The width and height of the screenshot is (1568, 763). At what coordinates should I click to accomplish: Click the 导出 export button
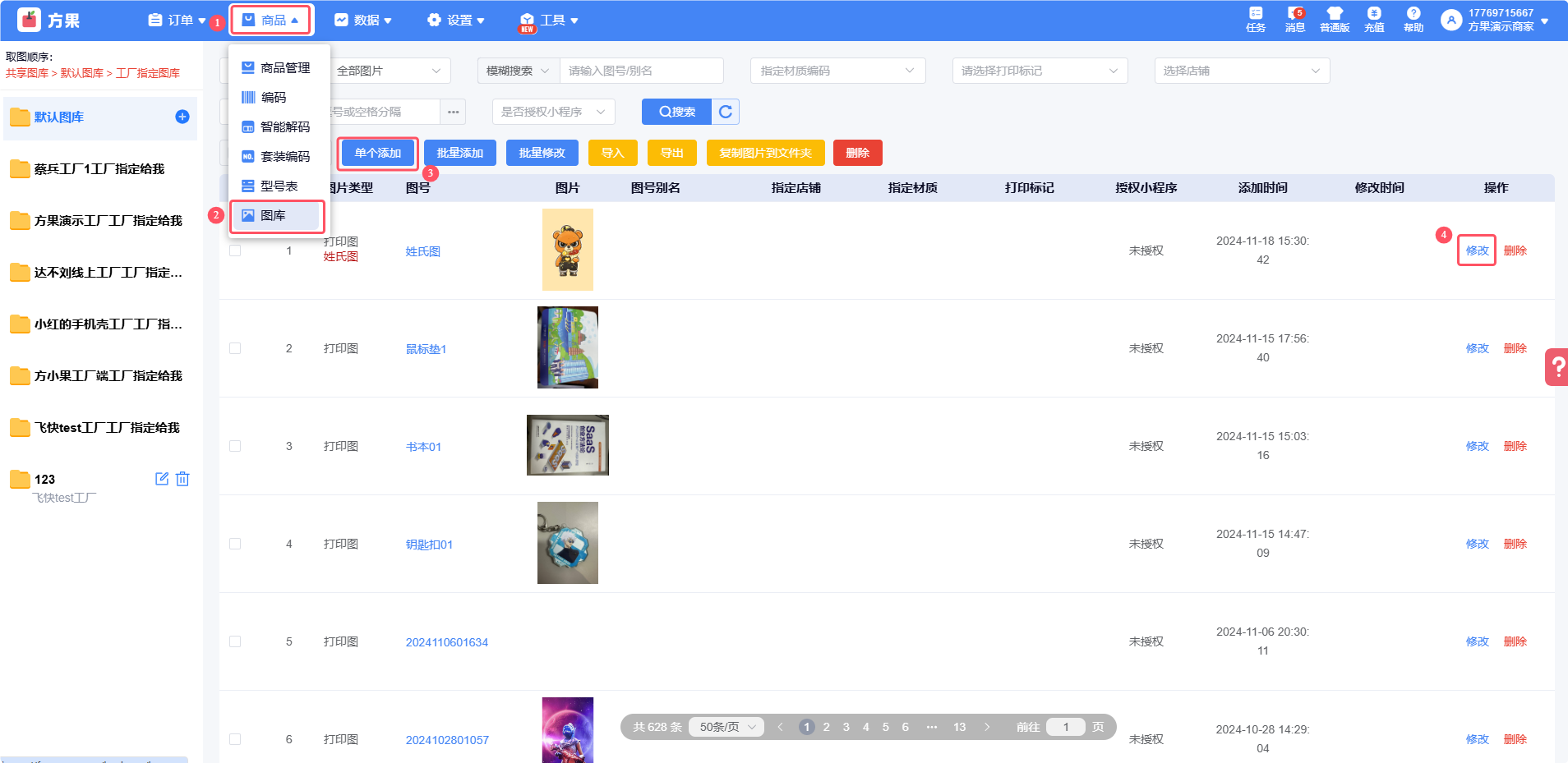coord(672,153)
